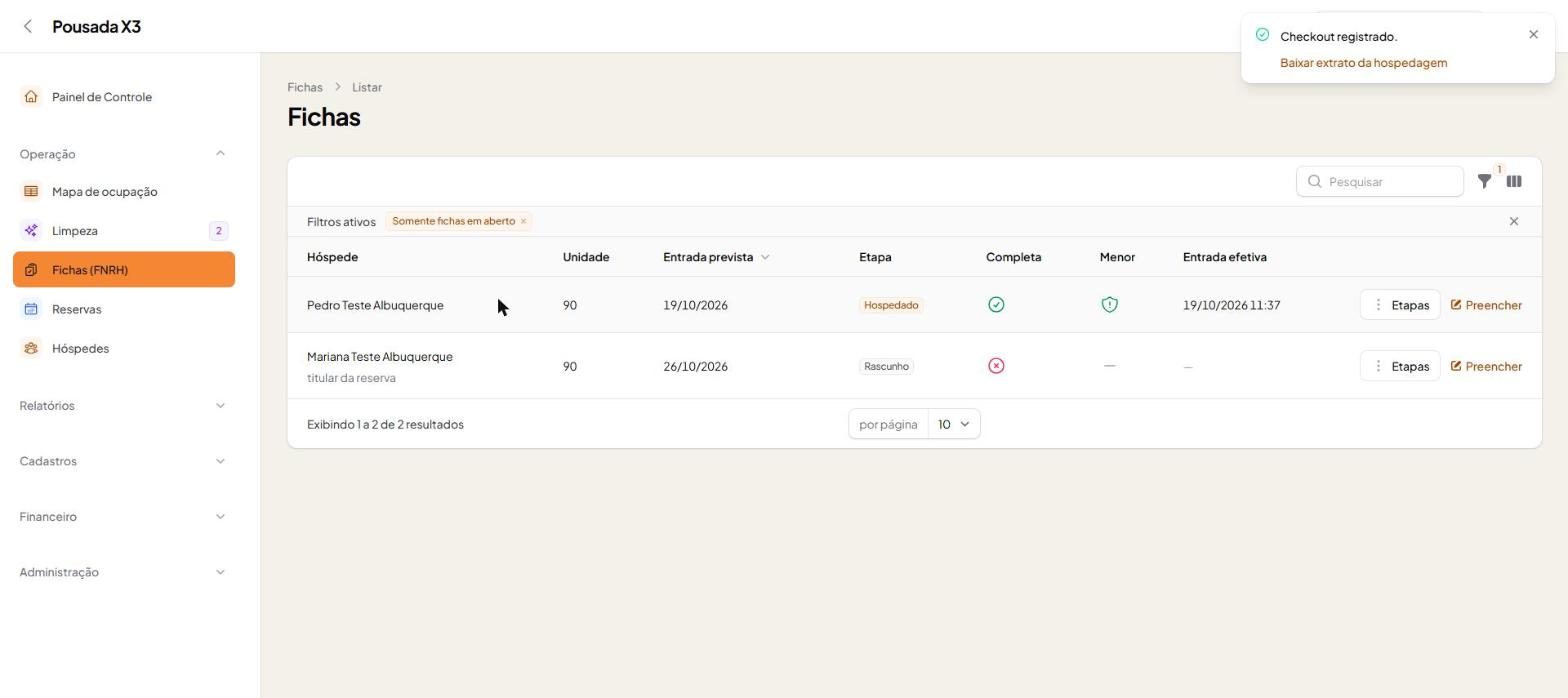
Task: Click date 26/10/2026 in Mariana's row
Action: click(695, 366)
